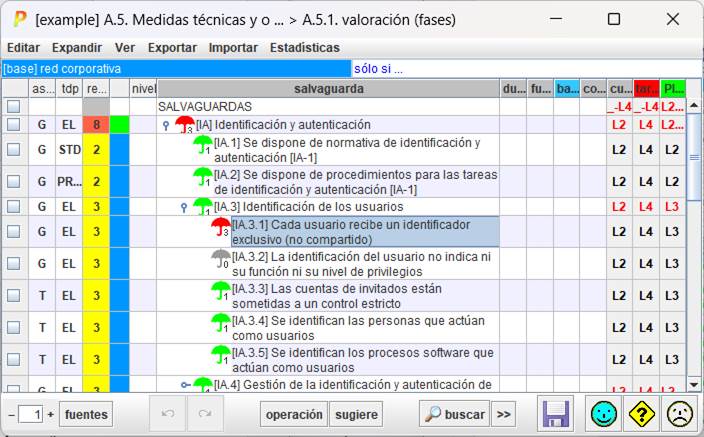The width and height of the screenshot is (704, 437).
Task: Open the Expandir menu
Action: [x=77, y=48]
